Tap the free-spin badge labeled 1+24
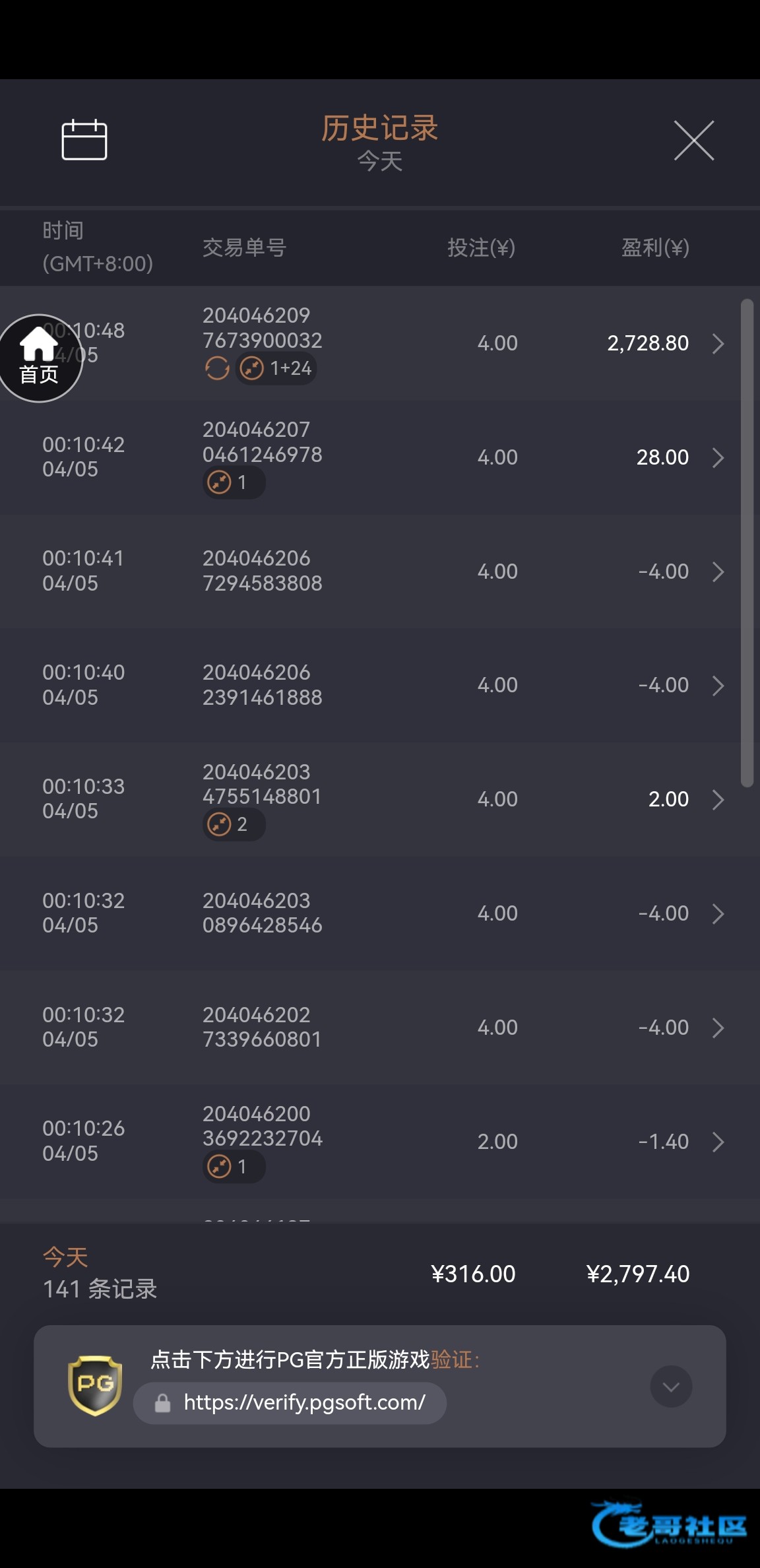This screenshot has height=1568, width=760. (276, 368)
